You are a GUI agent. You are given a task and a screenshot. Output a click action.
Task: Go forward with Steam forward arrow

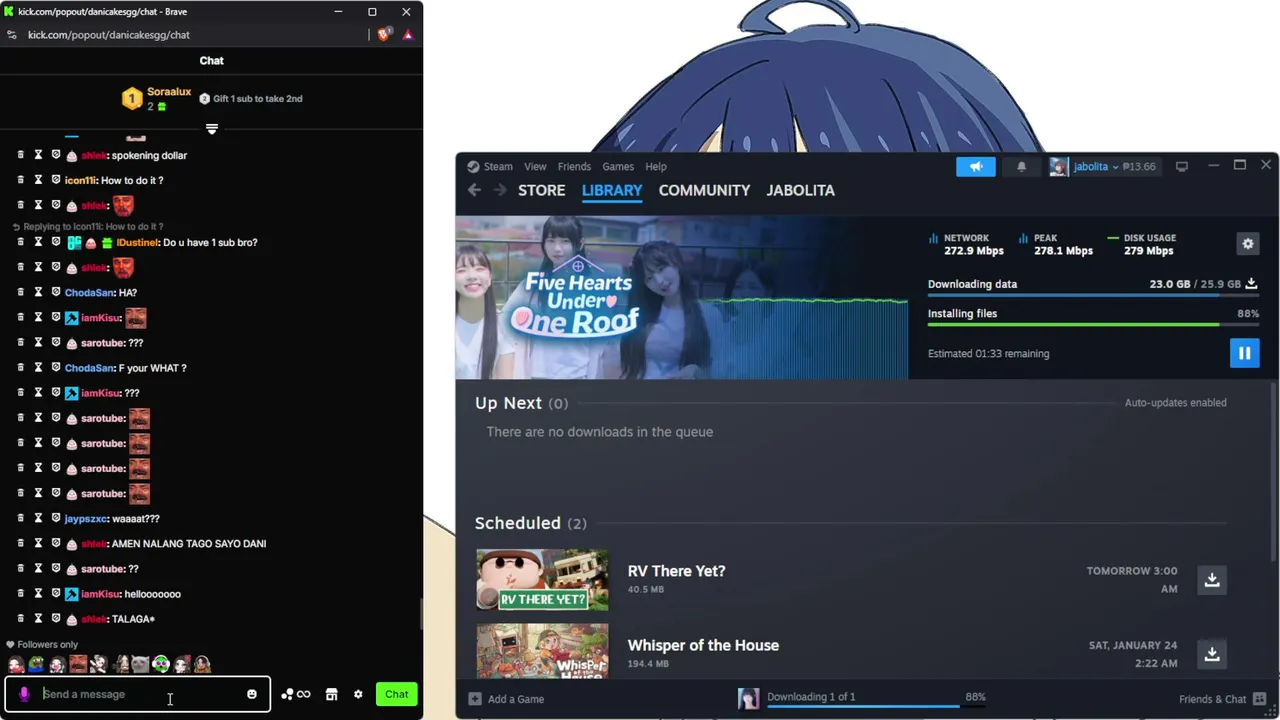(x=499, y=190)
